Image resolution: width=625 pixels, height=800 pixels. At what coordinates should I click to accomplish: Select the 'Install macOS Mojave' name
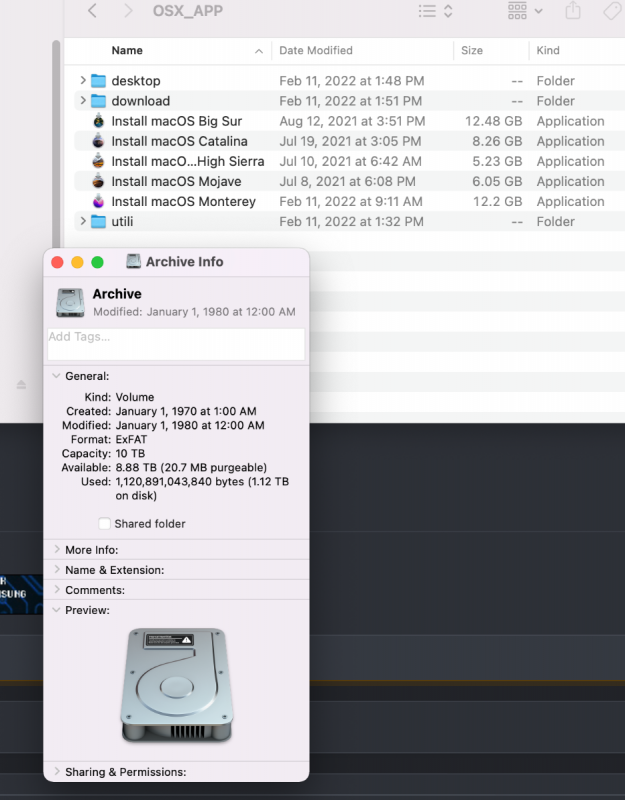(x=177, y=181)
